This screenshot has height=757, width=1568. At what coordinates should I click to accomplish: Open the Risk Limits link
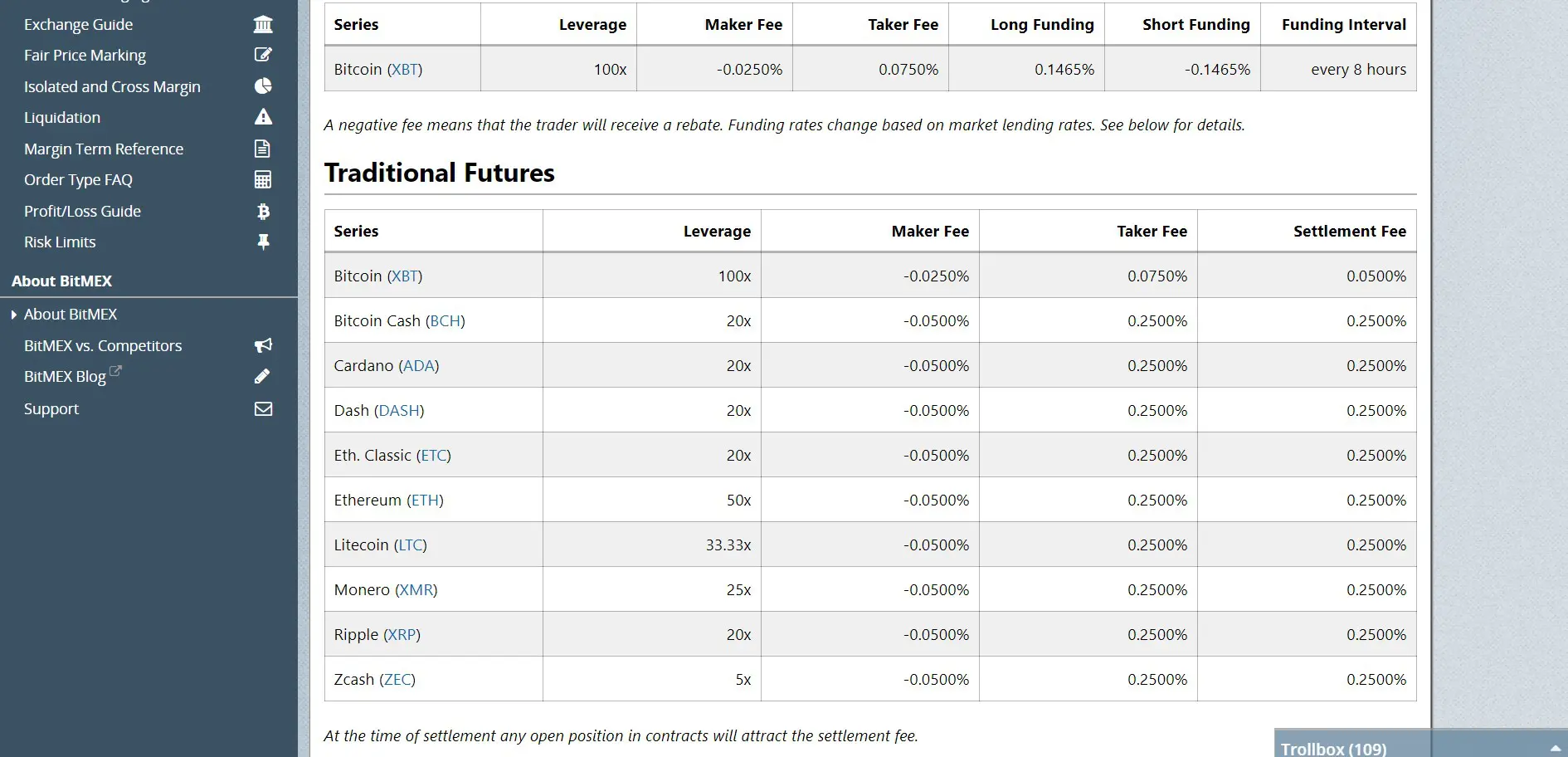point(60,242)
